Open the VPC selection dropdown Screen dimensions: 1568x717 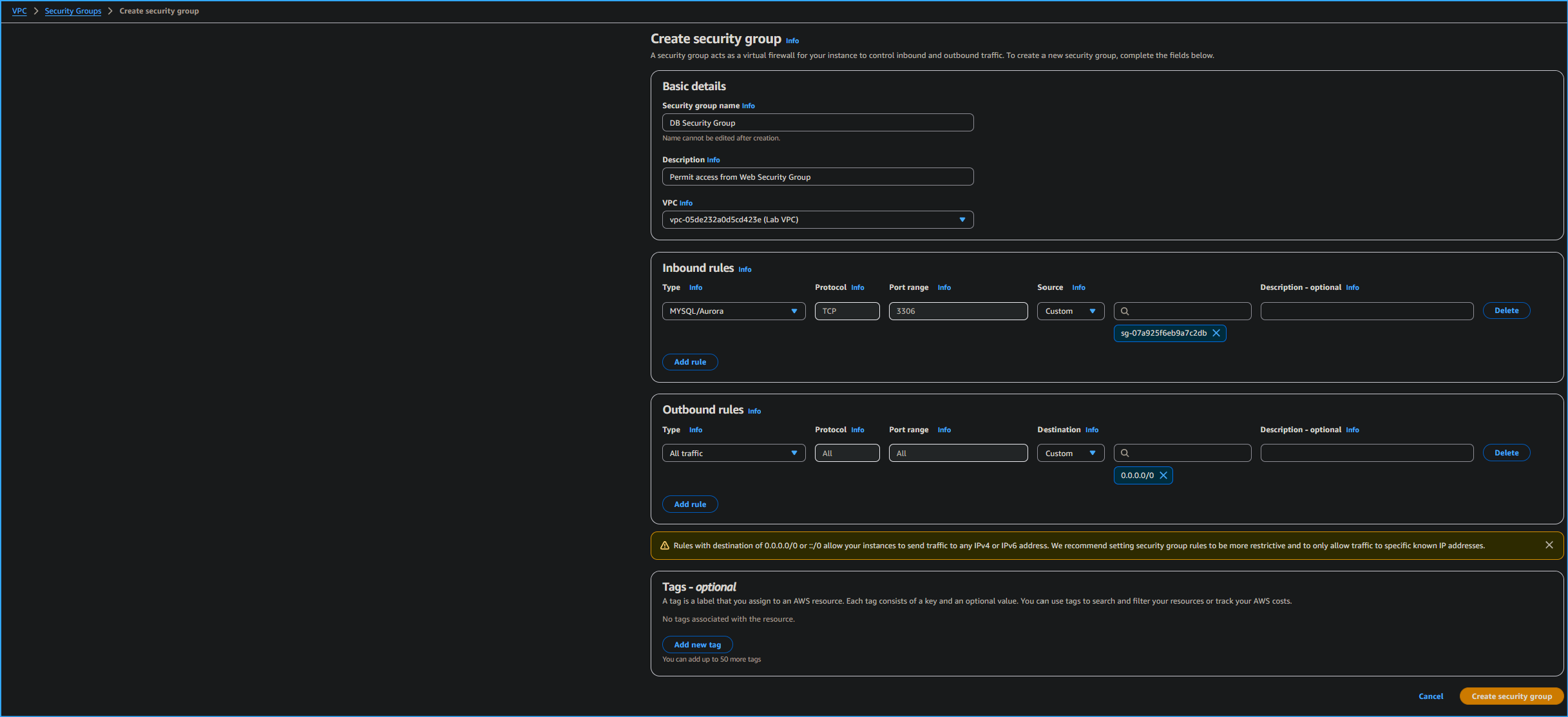(x=817, y=219)
